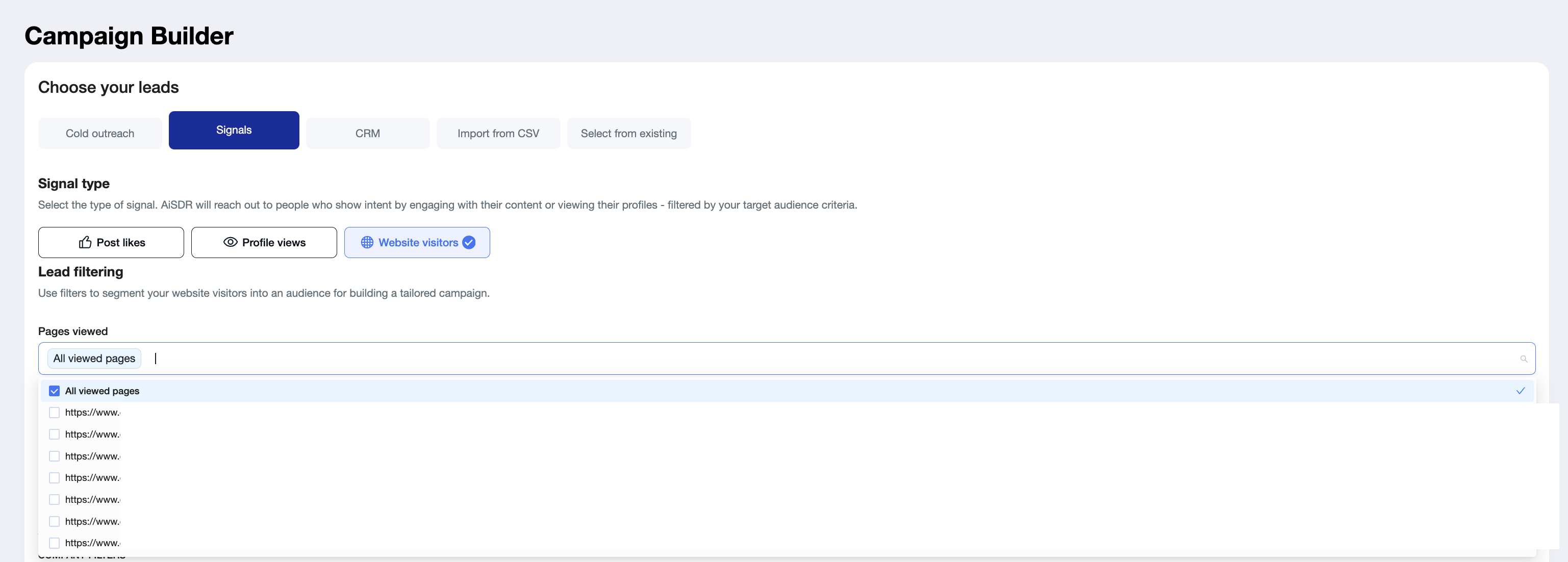Screen dimensions: 1568x562
Task: Click the eye icon on Profile views
Action: (230, 242)
